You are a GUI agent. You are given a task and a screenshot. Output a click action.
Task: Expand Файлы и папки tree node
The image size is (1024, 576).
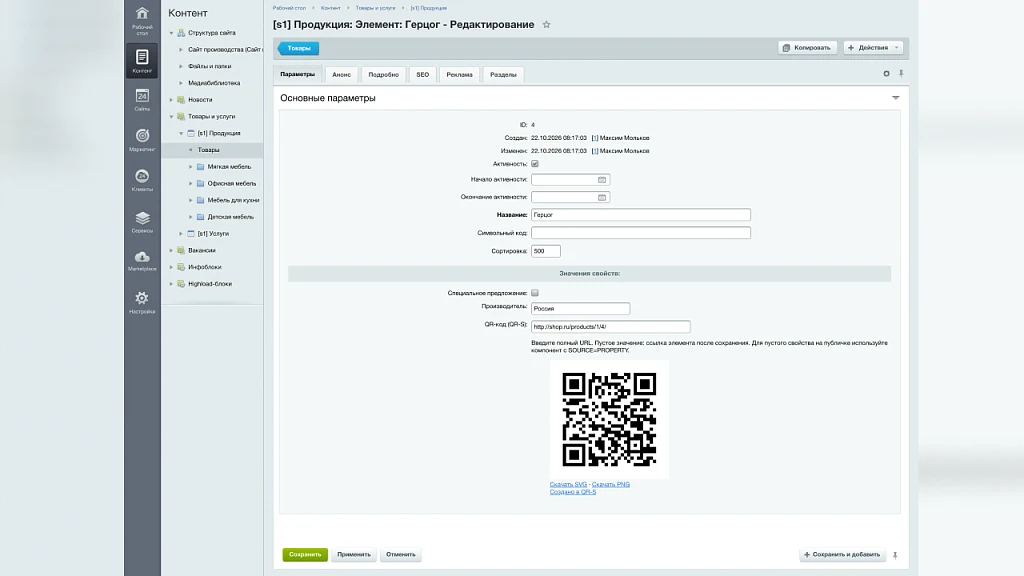[181, 66]
